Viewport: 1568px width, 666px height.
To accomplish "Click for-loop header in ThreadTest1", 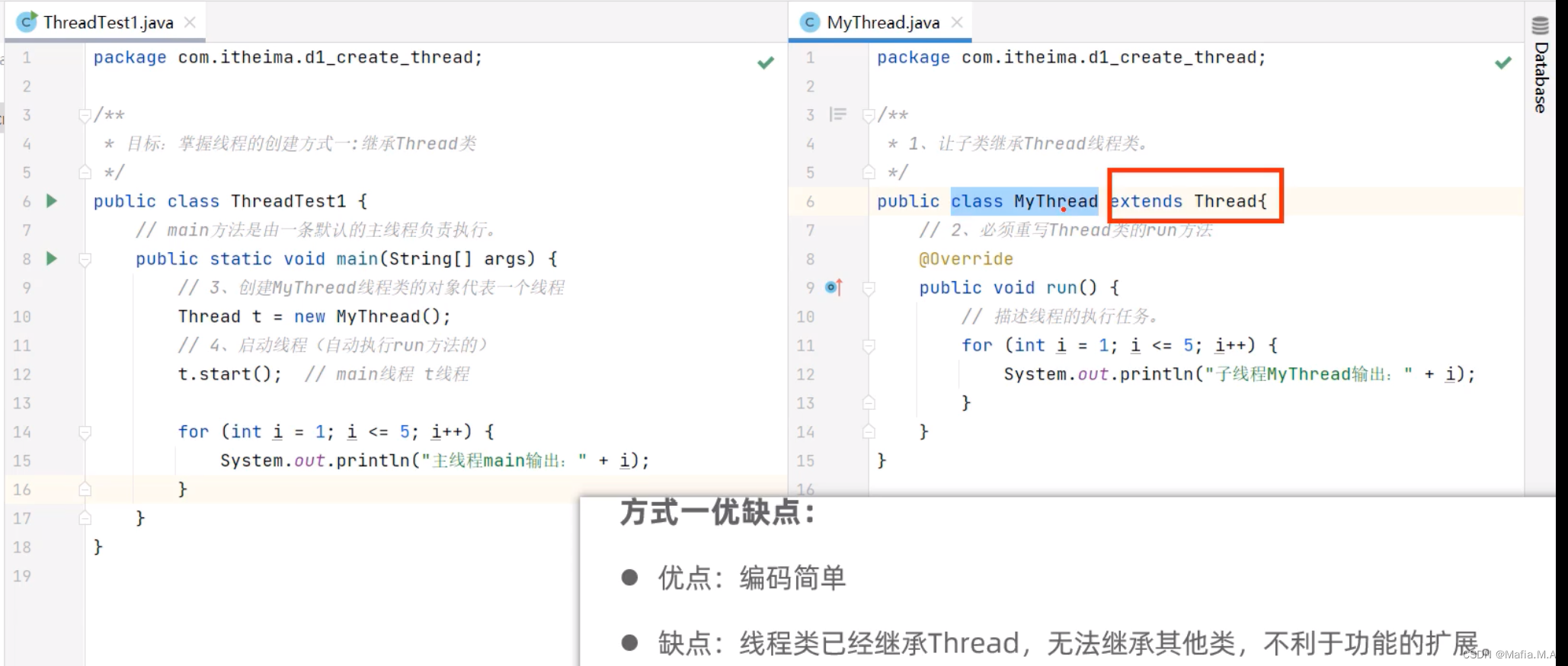I will tap(336, 431).
